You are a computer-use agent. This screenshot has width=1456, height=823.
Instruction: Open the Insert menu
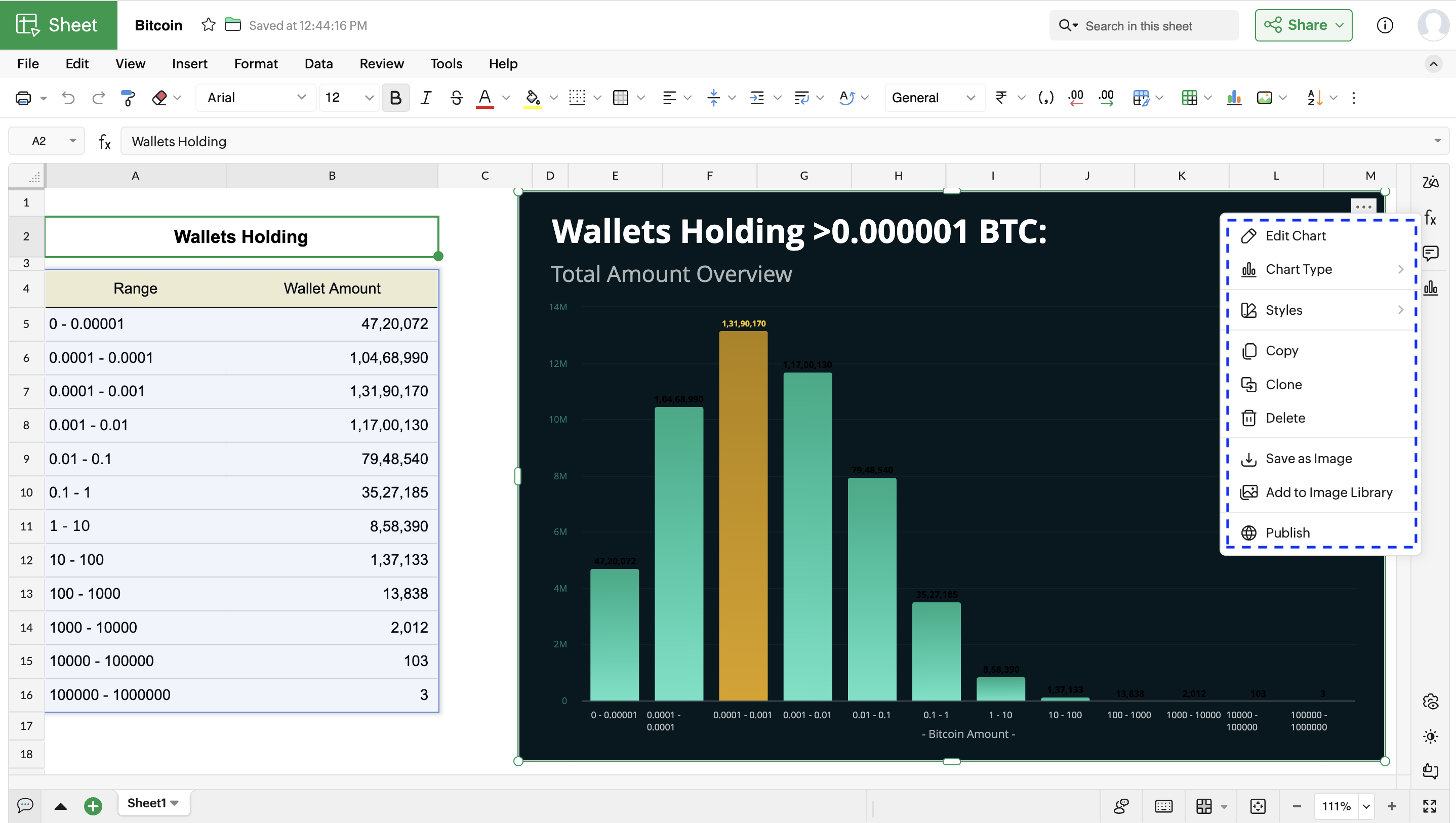[189, 64]
